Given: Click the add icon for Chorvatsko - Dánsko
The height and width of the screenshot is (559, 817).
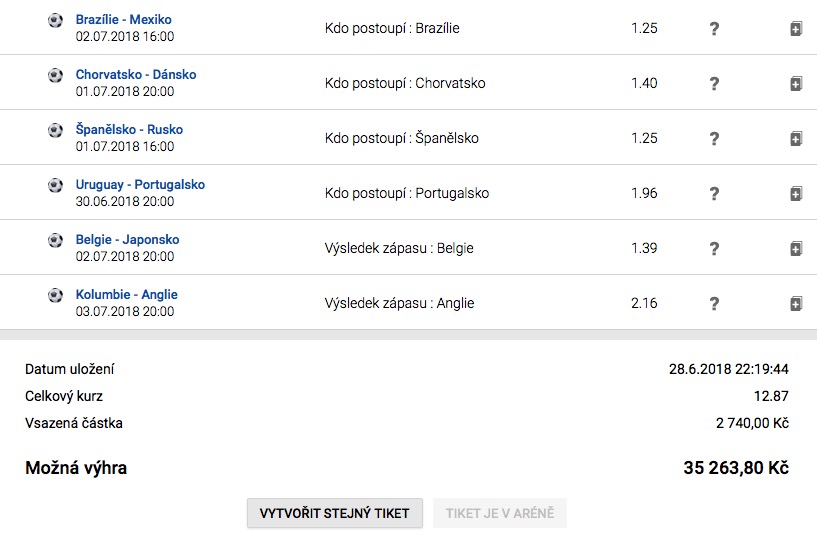Looking at the screenshot, I should [796, 84].
